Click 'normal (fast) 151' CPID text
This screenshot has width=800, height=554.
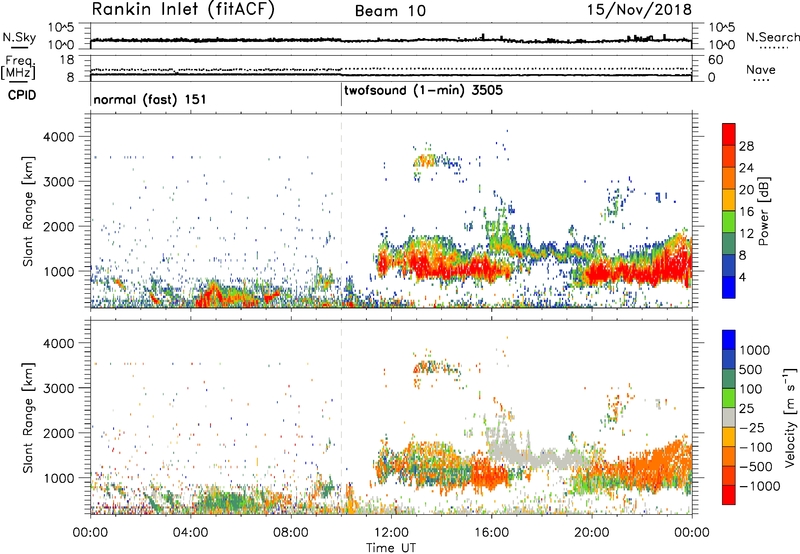click(149, 99)
